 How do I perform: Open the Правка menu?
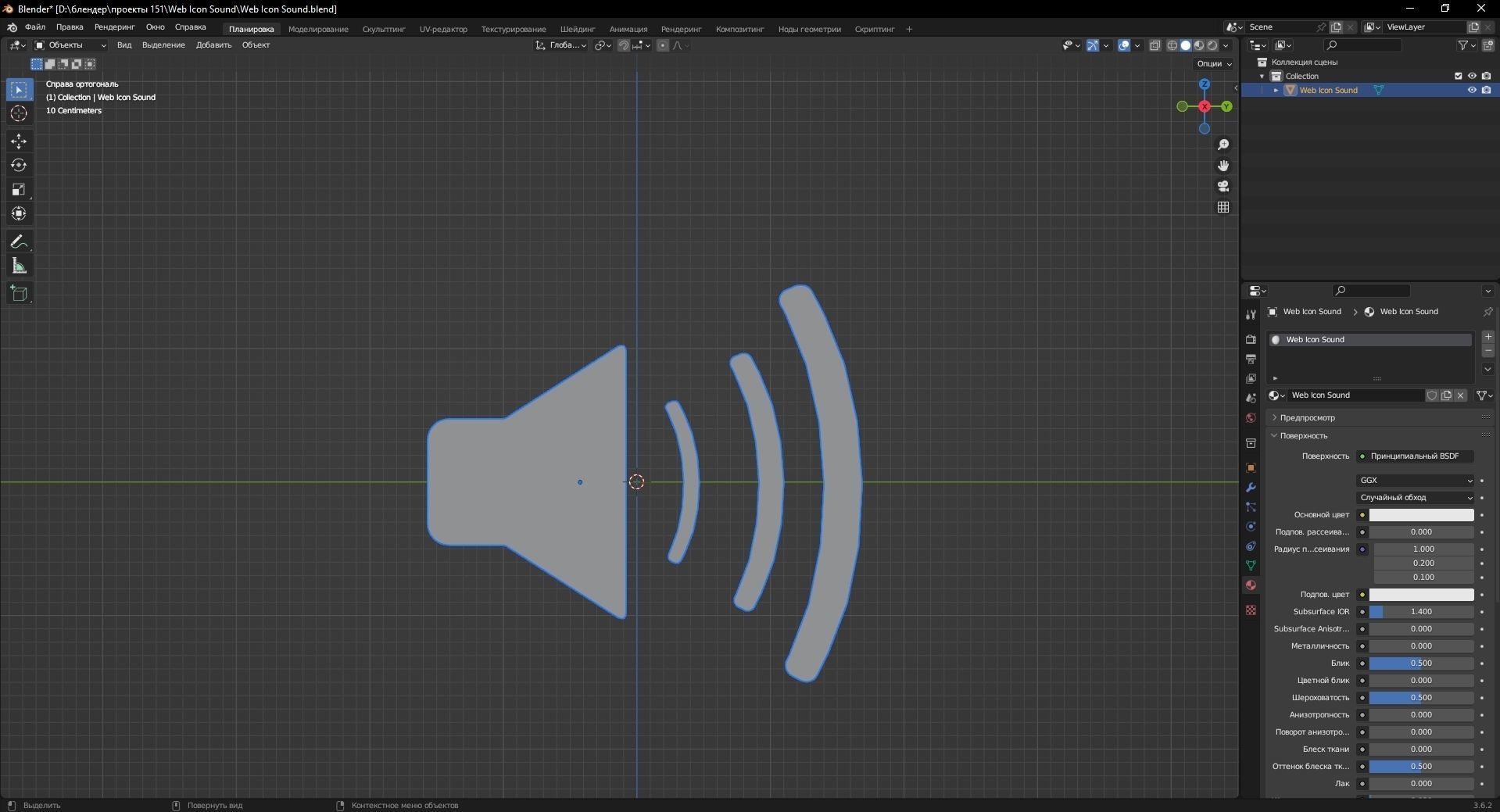click(x=70, y=27)
